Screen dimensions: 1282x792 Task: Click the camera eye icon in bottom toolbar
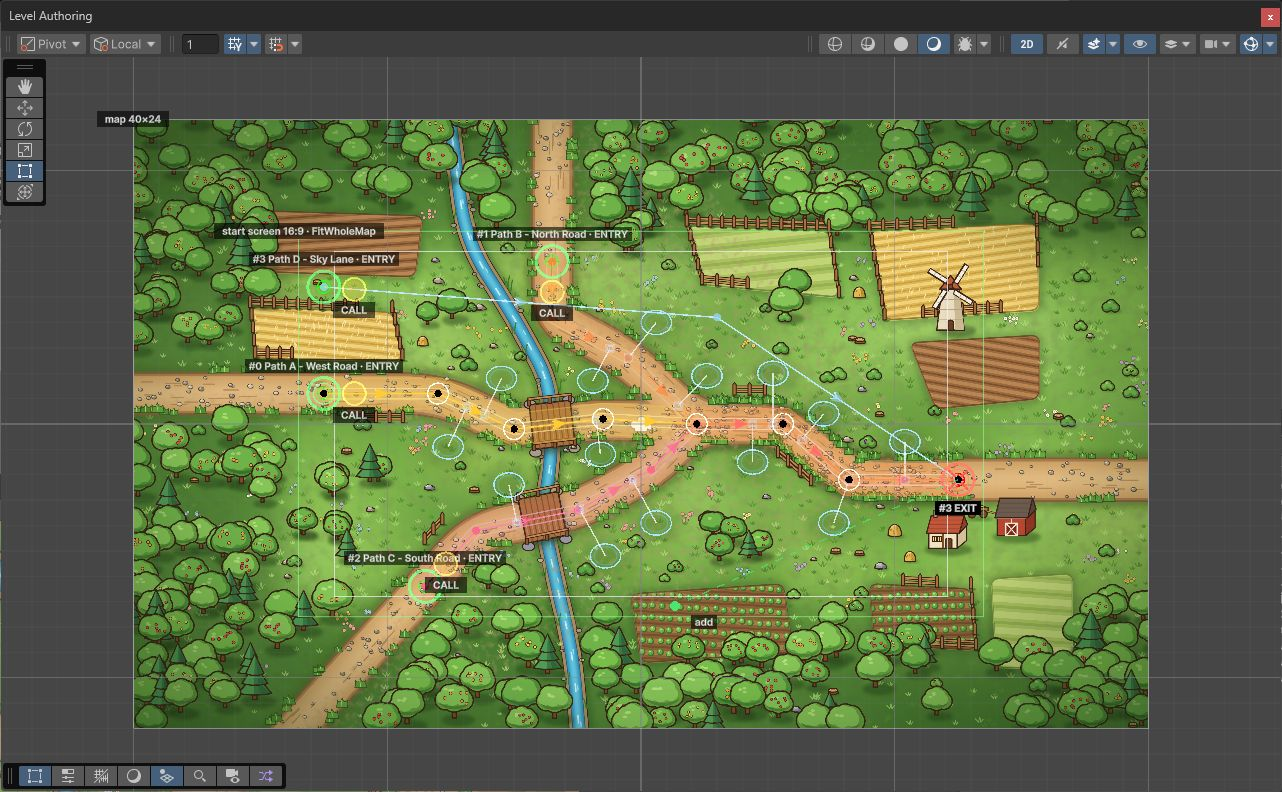pos(233,776)
